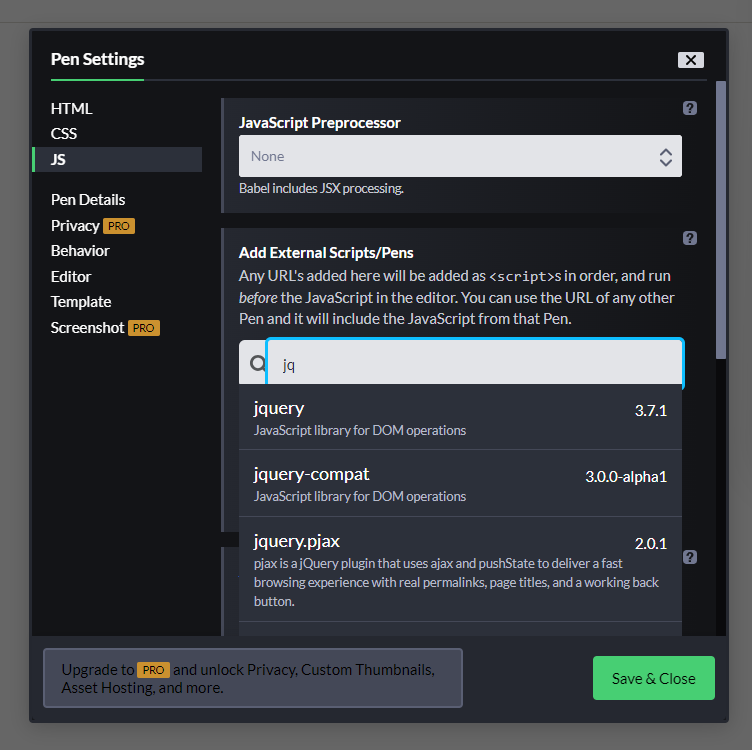The width and height of the screenshot is (752, 750).
Task: Click the Pen Settings title tab
Action: [97, 59]
